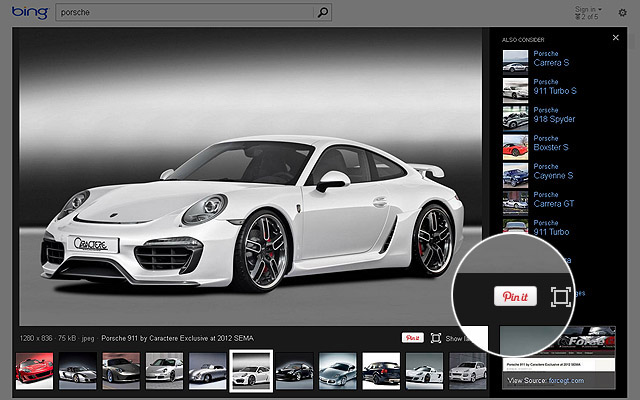Select the silver 911 on grey background thumbnail
The height and width of the screenshot is (400, 640).
coord(164,371)
